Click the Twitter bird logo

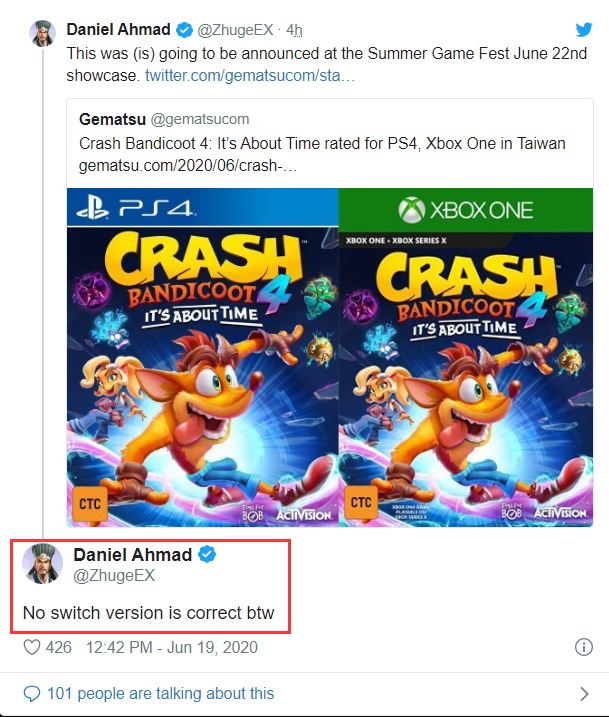coord(584,30)
